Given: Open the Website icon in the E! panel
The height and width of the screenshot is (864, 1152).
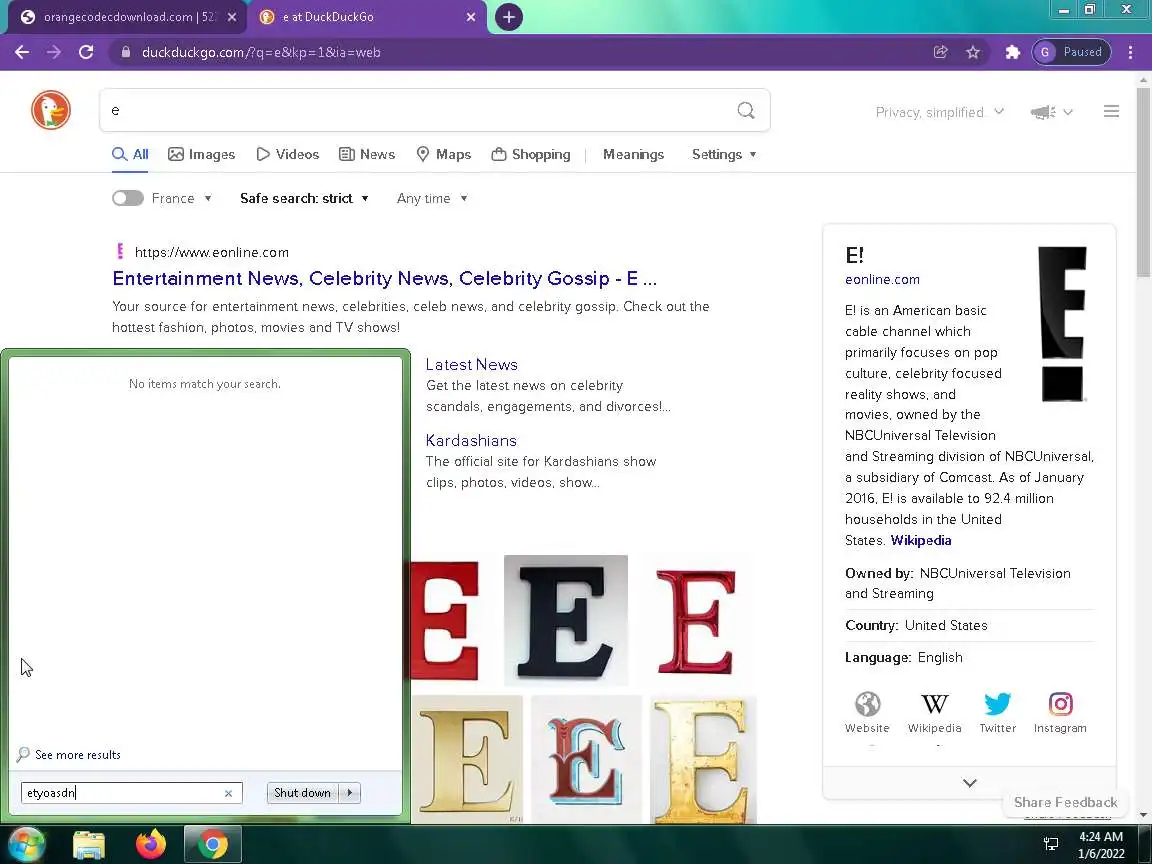Looking at the screenshot, I should click(x=867, y=712).
